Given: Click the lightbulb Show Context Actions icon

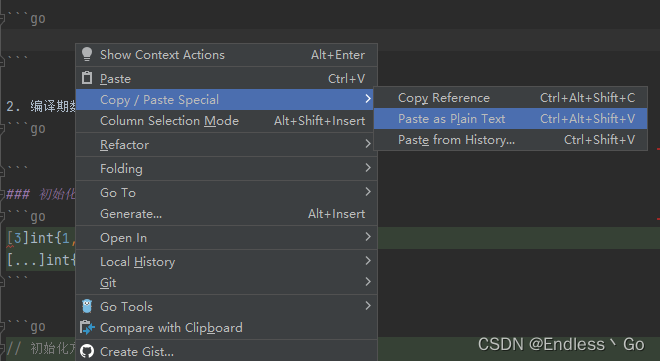Looking at the screenshot, I should tap(87, 54).
